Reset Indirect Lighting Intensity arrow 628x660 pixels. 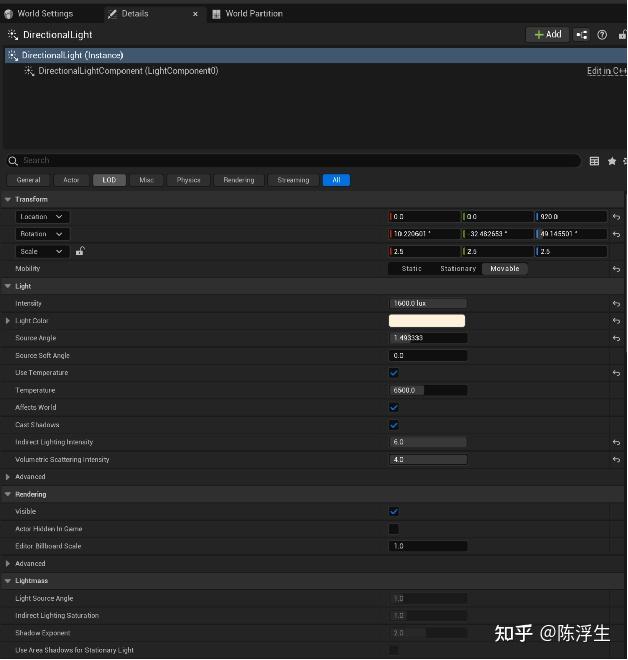[617, 442]
